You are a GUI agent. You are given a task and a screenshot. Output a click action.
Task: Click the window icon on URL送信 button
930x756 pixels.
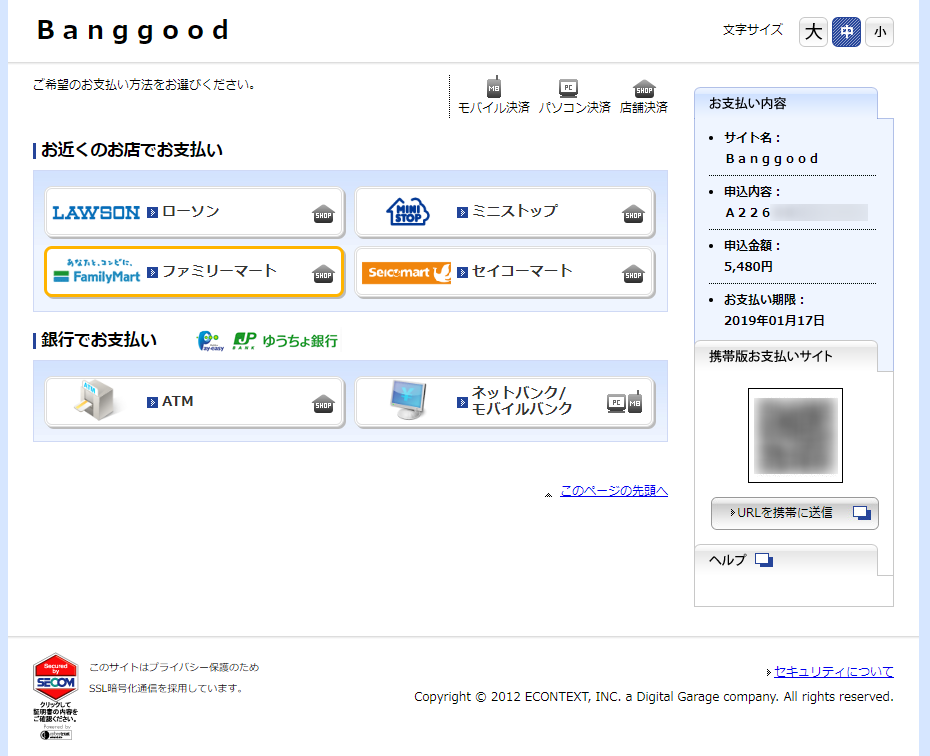click(x=862, y=513)
